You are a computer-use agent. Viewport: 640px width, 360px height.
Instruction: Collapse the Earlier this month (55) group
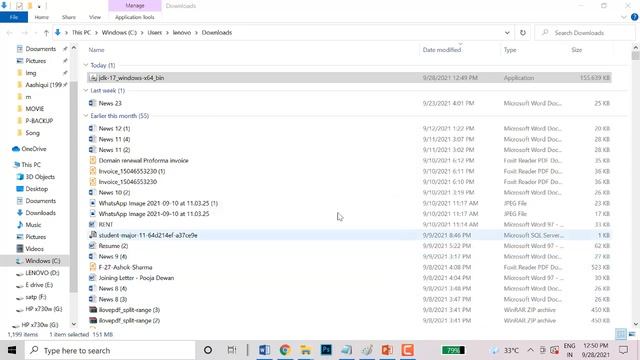(86, 116)
